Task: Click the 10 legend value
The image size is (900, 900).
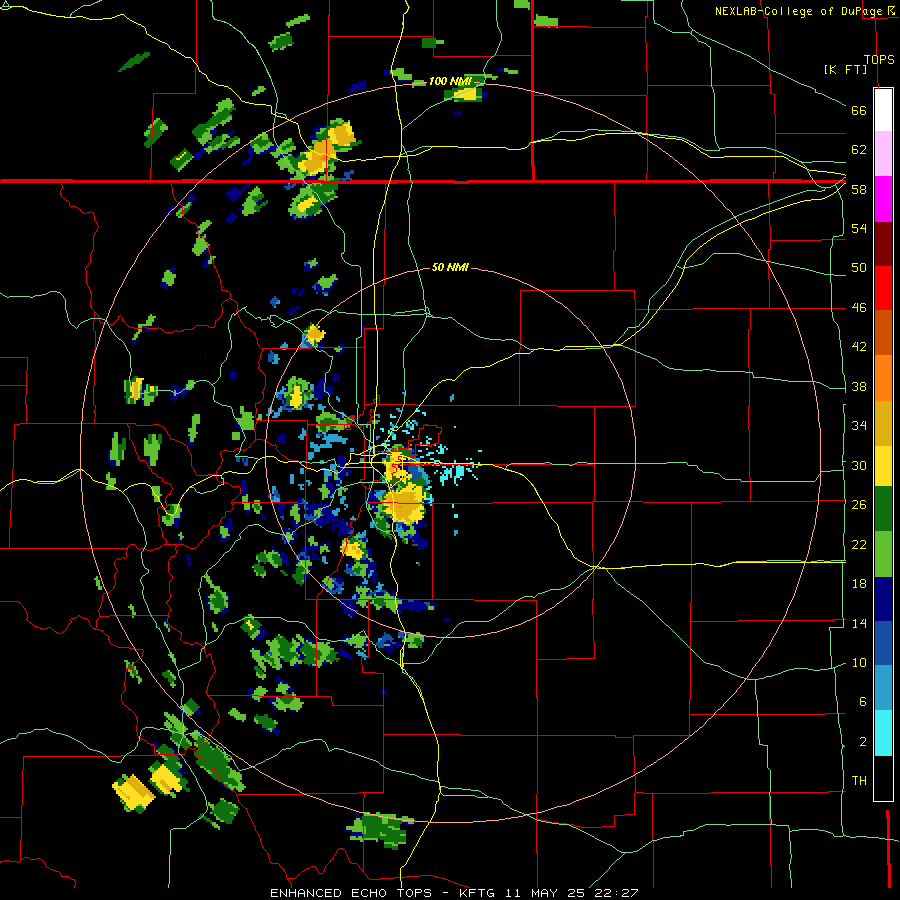Action: 859,662
